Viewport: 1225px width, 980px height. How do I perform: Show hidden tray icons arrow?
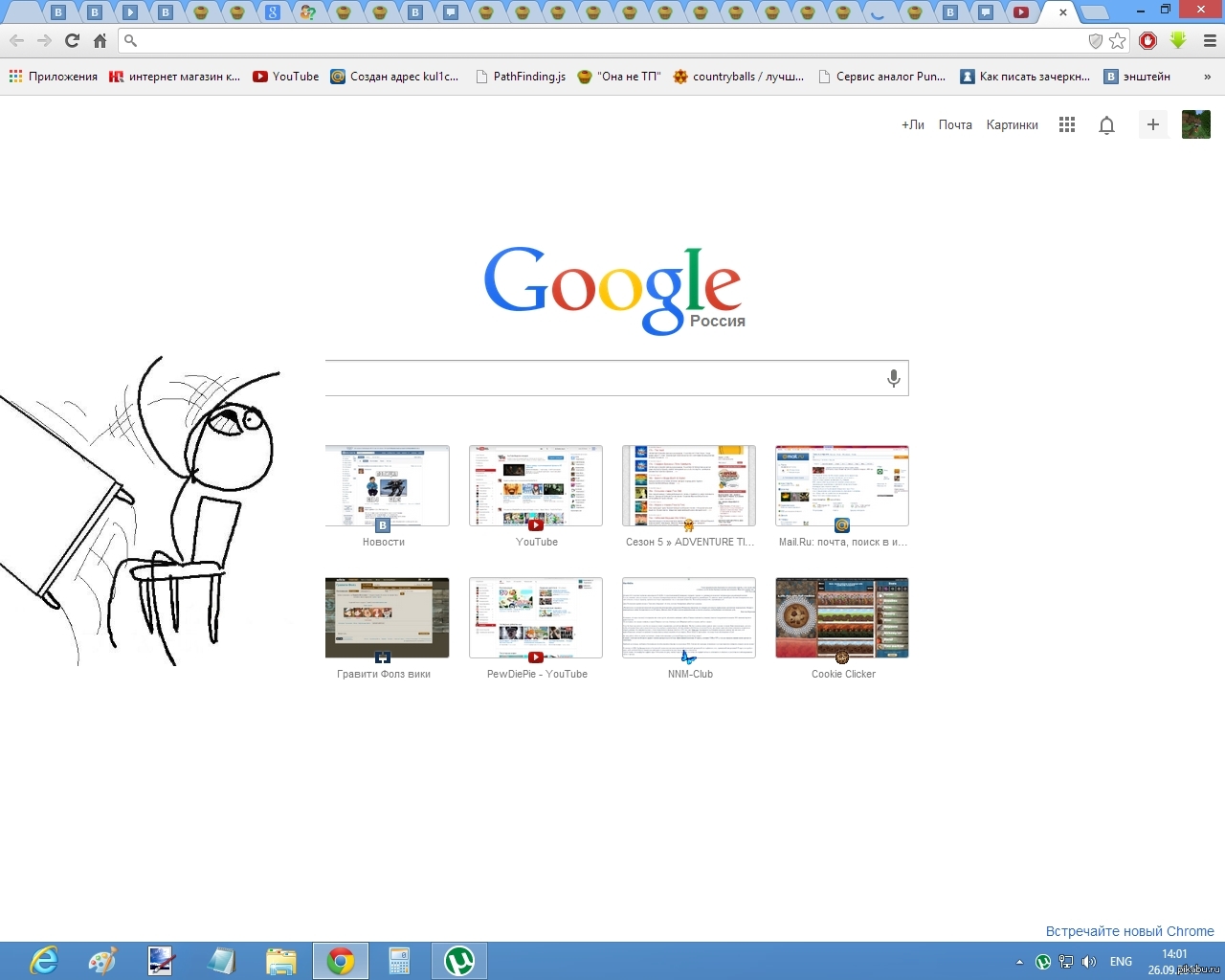coord(1019,962)
